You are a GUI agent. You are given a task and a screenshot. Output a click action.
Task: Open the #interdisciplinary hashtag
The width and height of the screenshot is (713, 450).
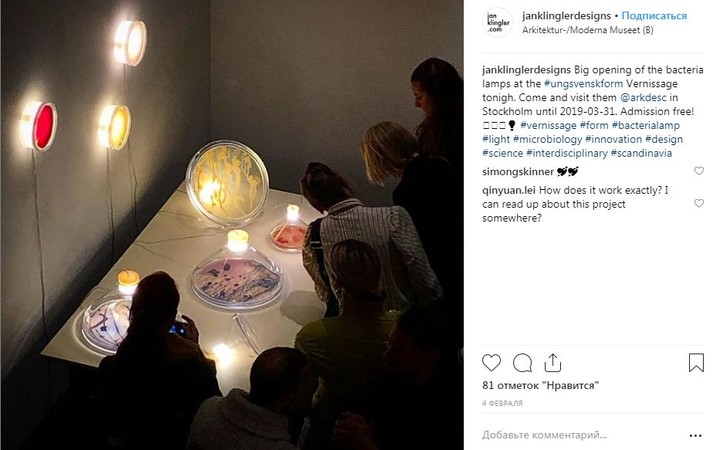coord(567,153)
